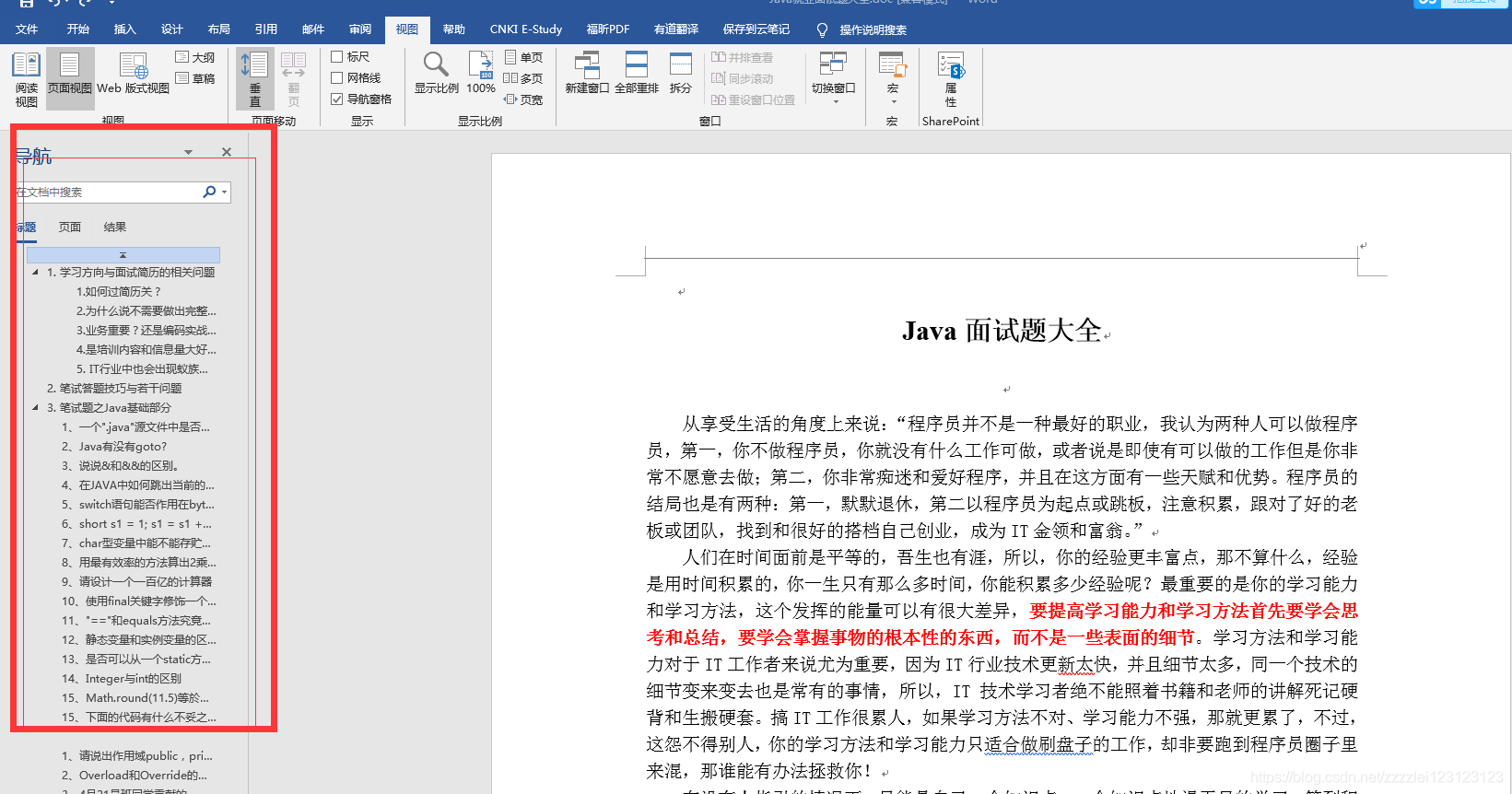Open navigation pane options dropdown arrow
Image resolution: width=1512 pixels, height=794 pixels.
pyautogui.click(x=188, y=152)
